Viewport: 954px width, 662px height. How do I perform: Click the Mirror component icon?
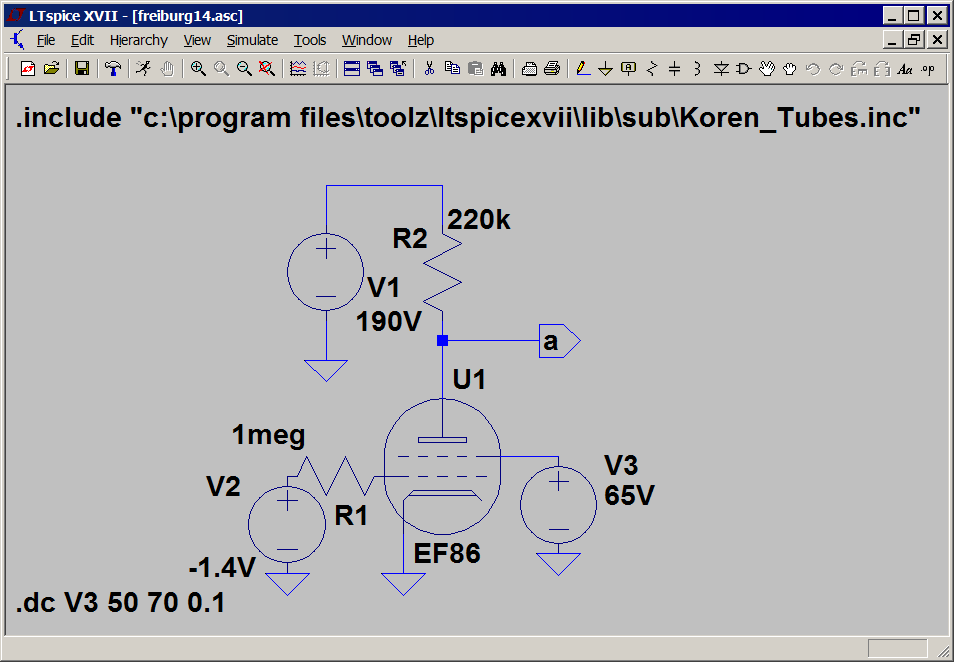pos(882,69)
